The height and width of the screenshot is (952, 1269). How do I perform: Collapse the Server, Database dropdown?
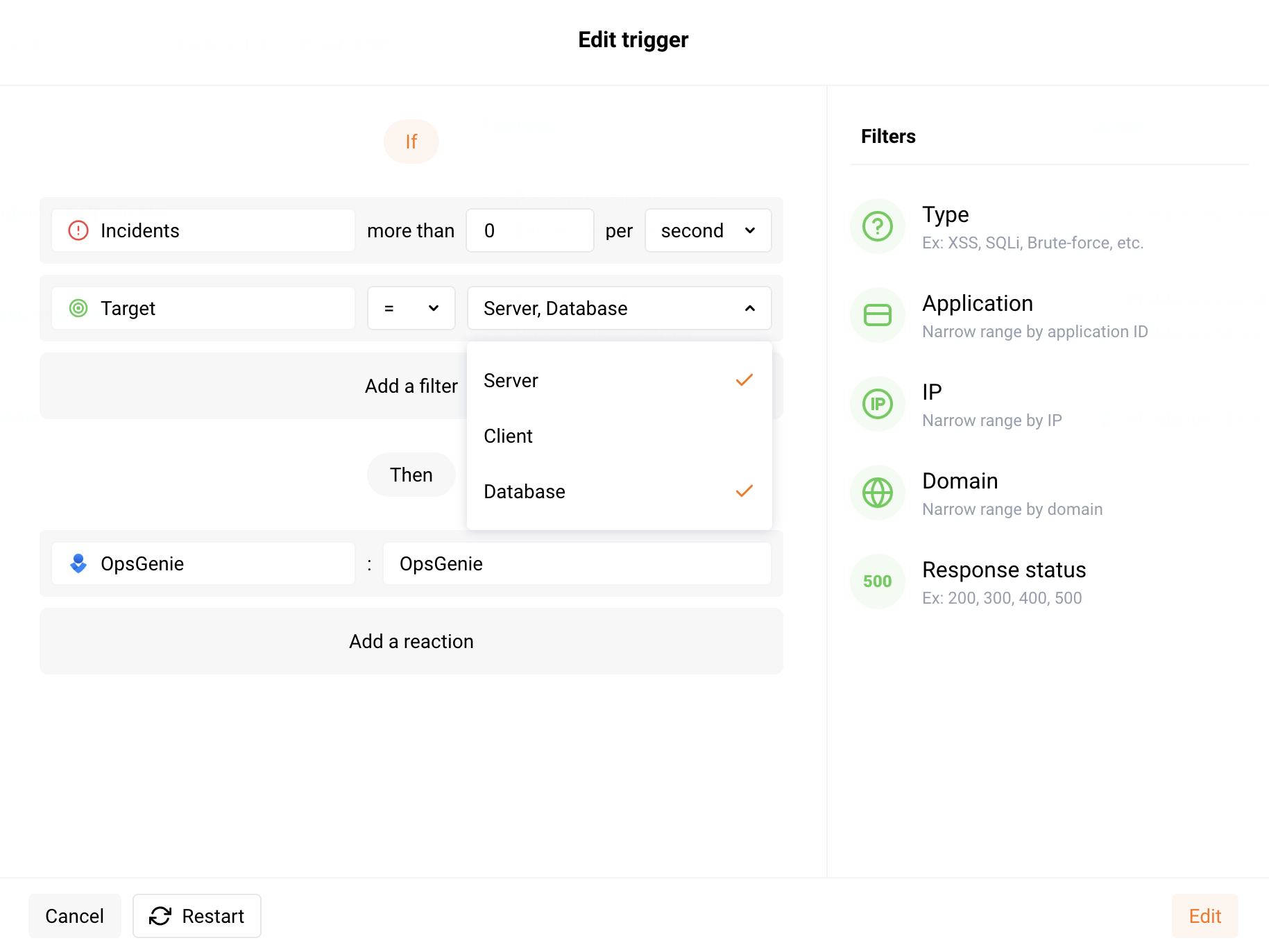tap(749, 308)
